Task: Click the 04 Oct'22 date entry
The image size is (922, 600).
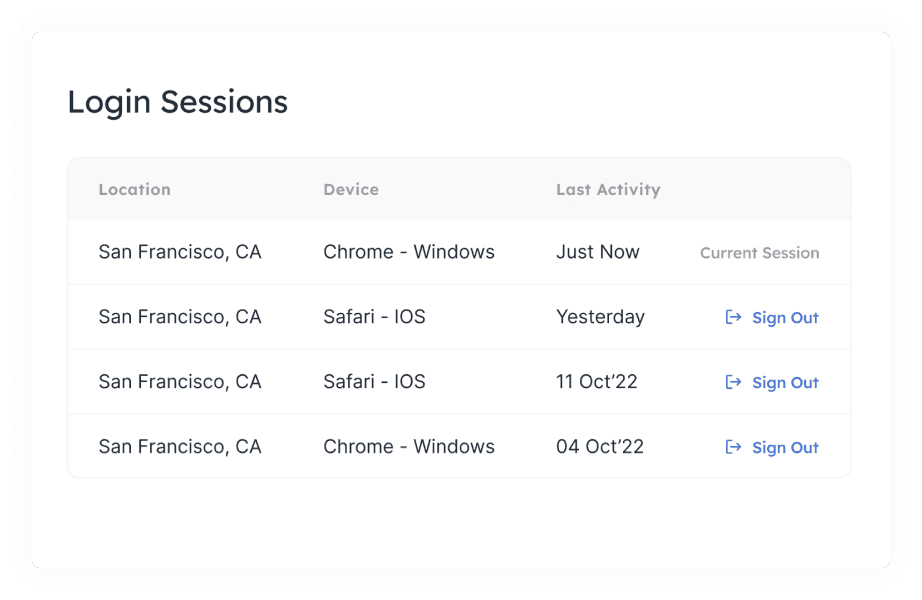Action: pos(599,447)
